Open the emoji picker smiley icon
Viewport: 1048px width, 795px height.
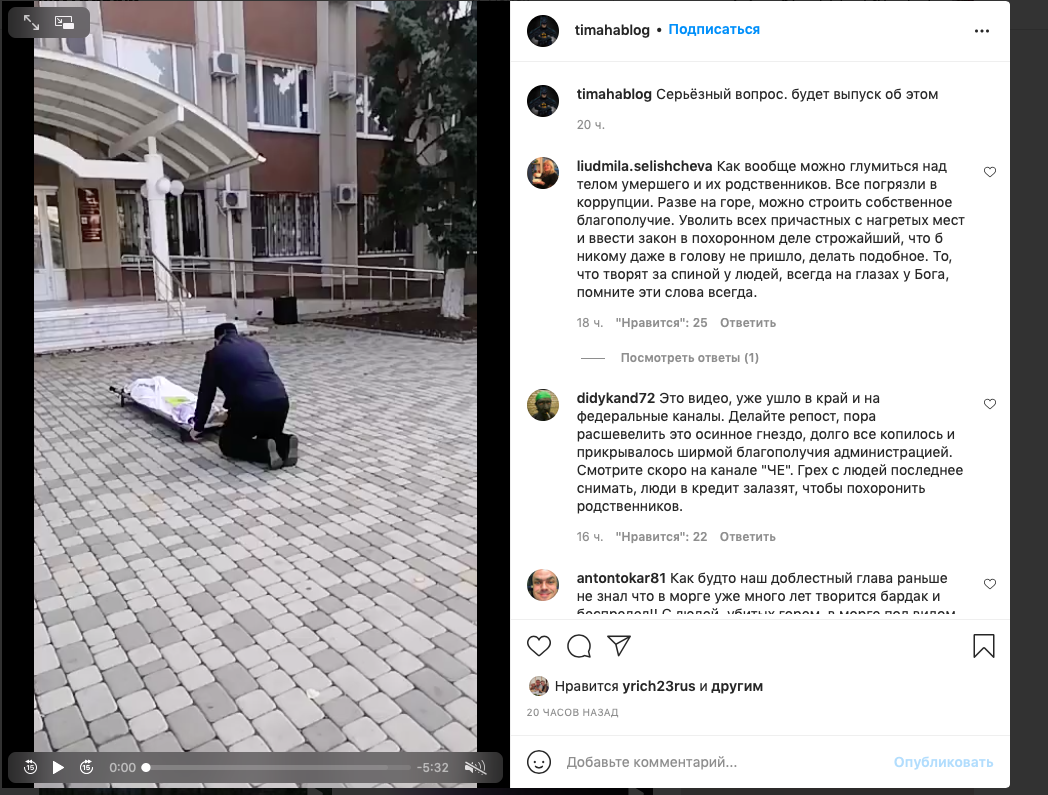pos(539,762)
